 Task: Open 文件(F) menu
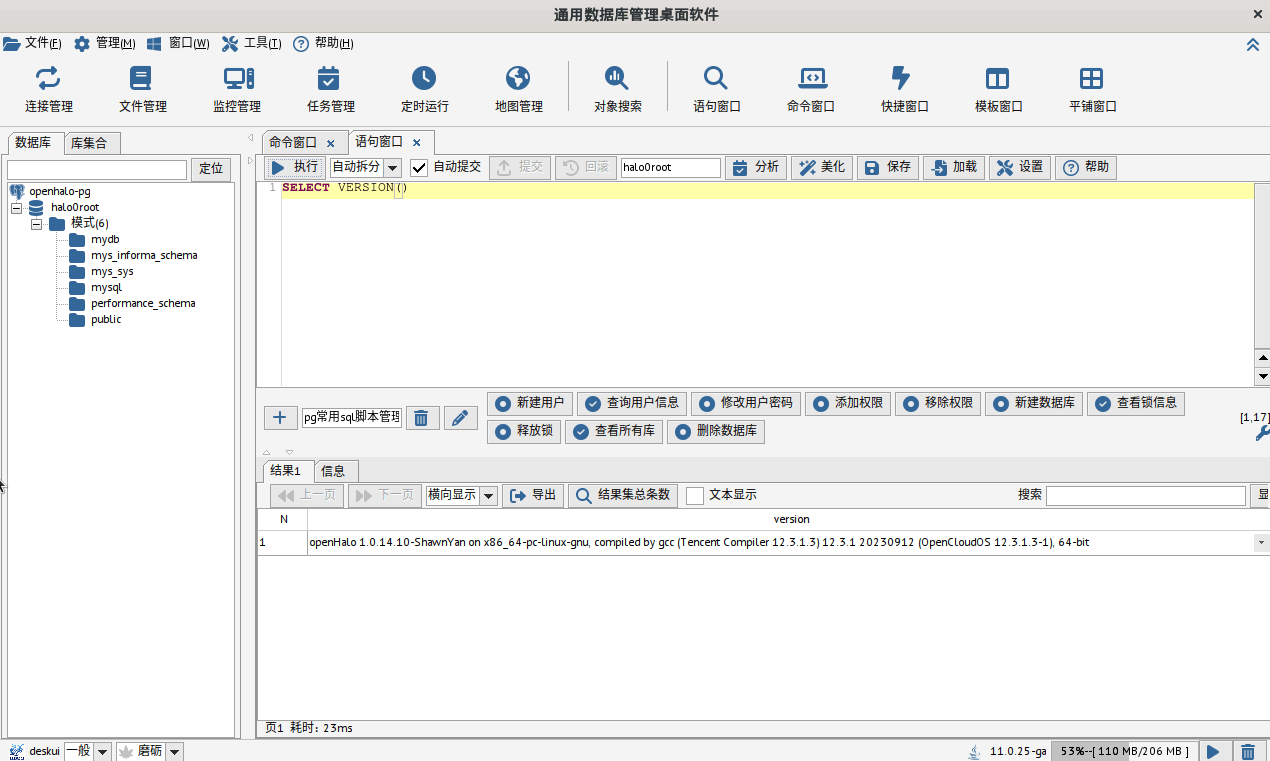pyautogui.click(x=33, y=43)
